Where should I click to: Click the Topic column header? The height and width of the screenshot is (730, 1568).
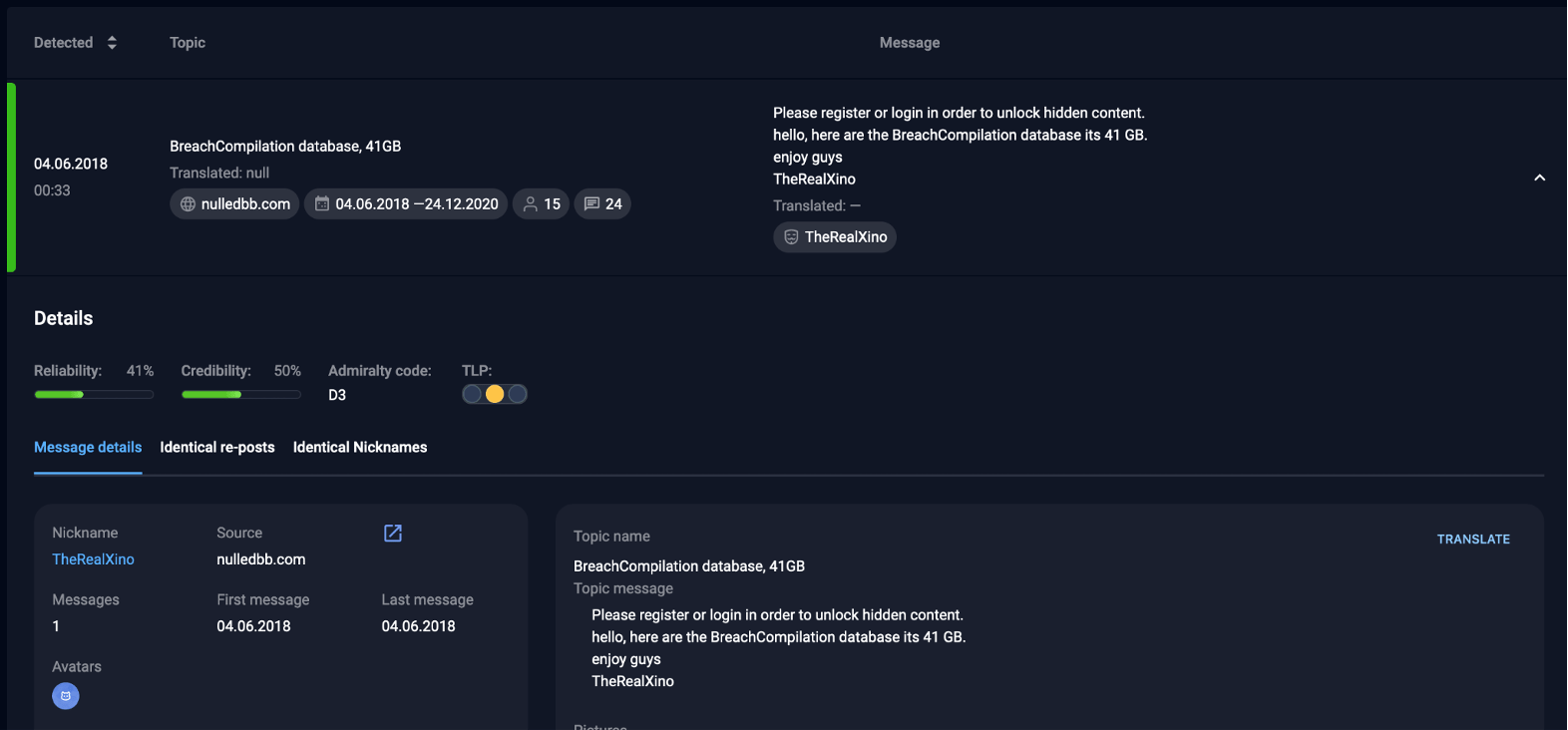pyautogui.click(x=188, y=43)
